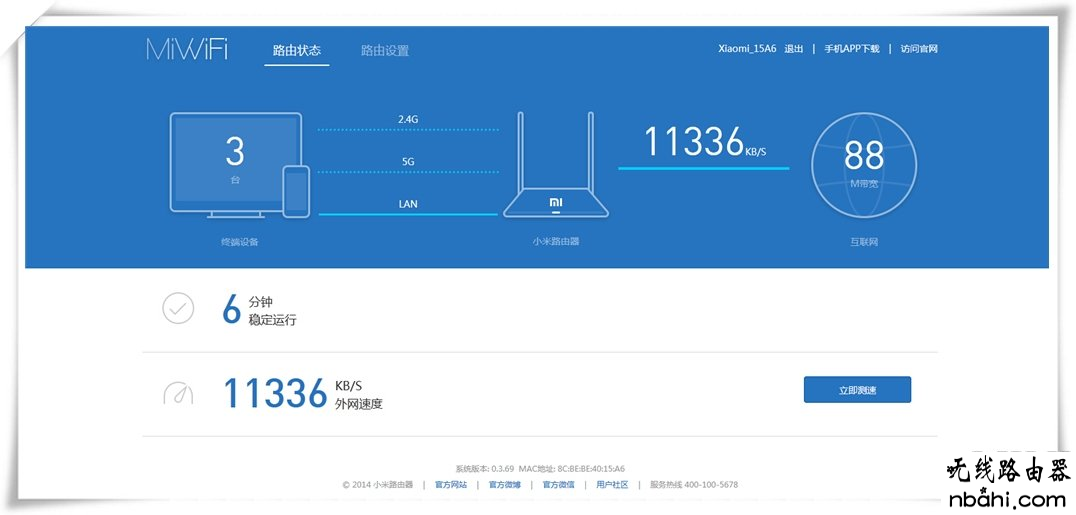This screenshot has width=1076, height=515.
Task: Click the checkmark uptime status icon
Action: (x=178, y=308)
